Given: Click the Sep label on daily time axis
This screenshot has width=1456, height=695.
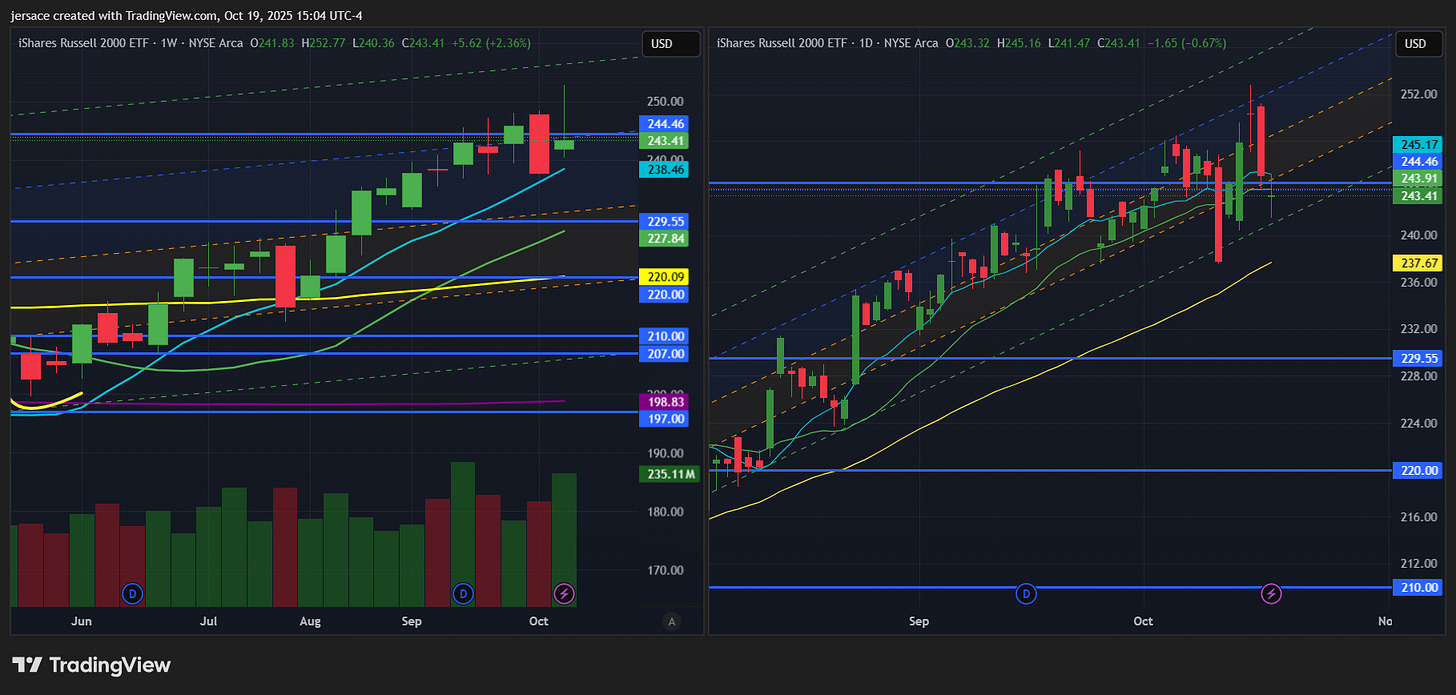Looking at the screenshot, I should tap(919, 621).
